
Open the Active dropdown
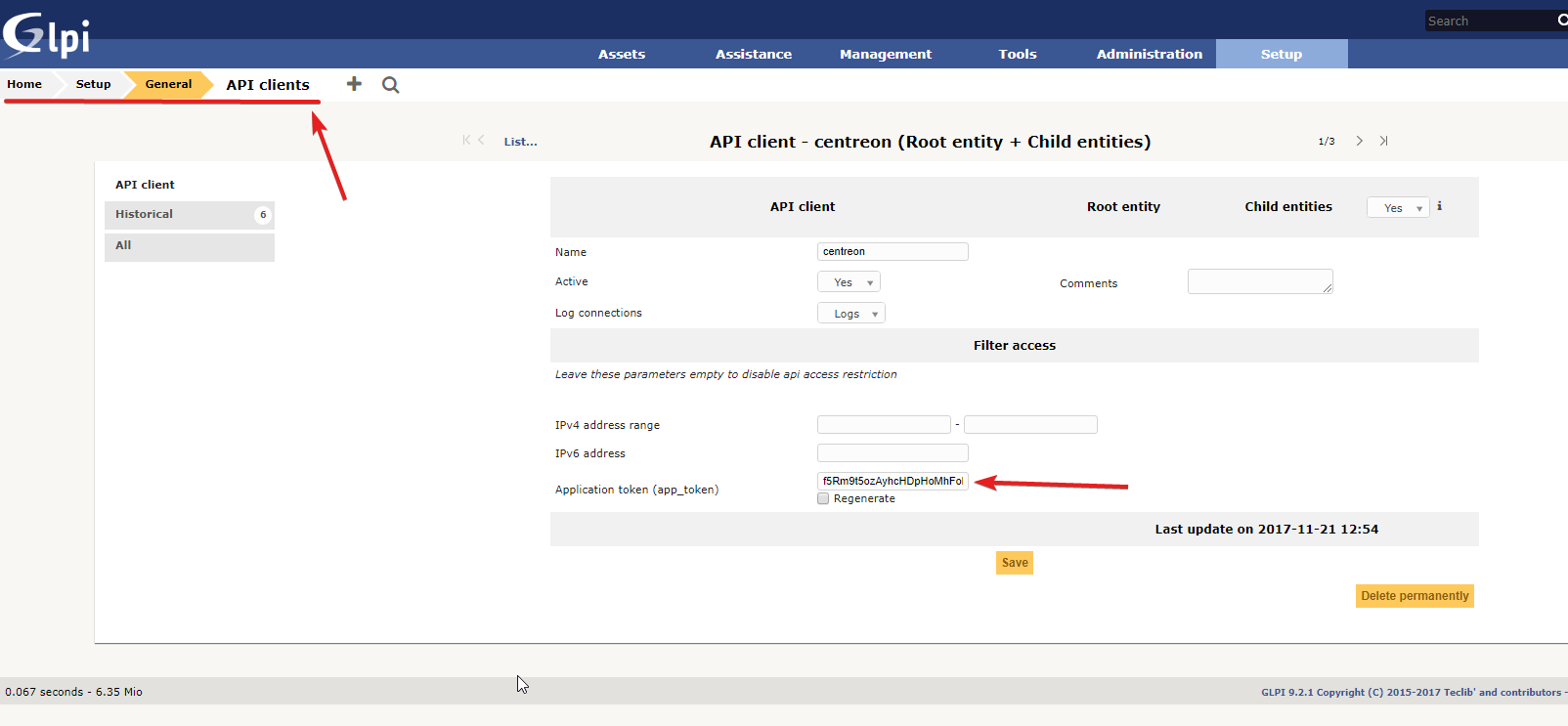pyautogui.click(x=849, y=282)
